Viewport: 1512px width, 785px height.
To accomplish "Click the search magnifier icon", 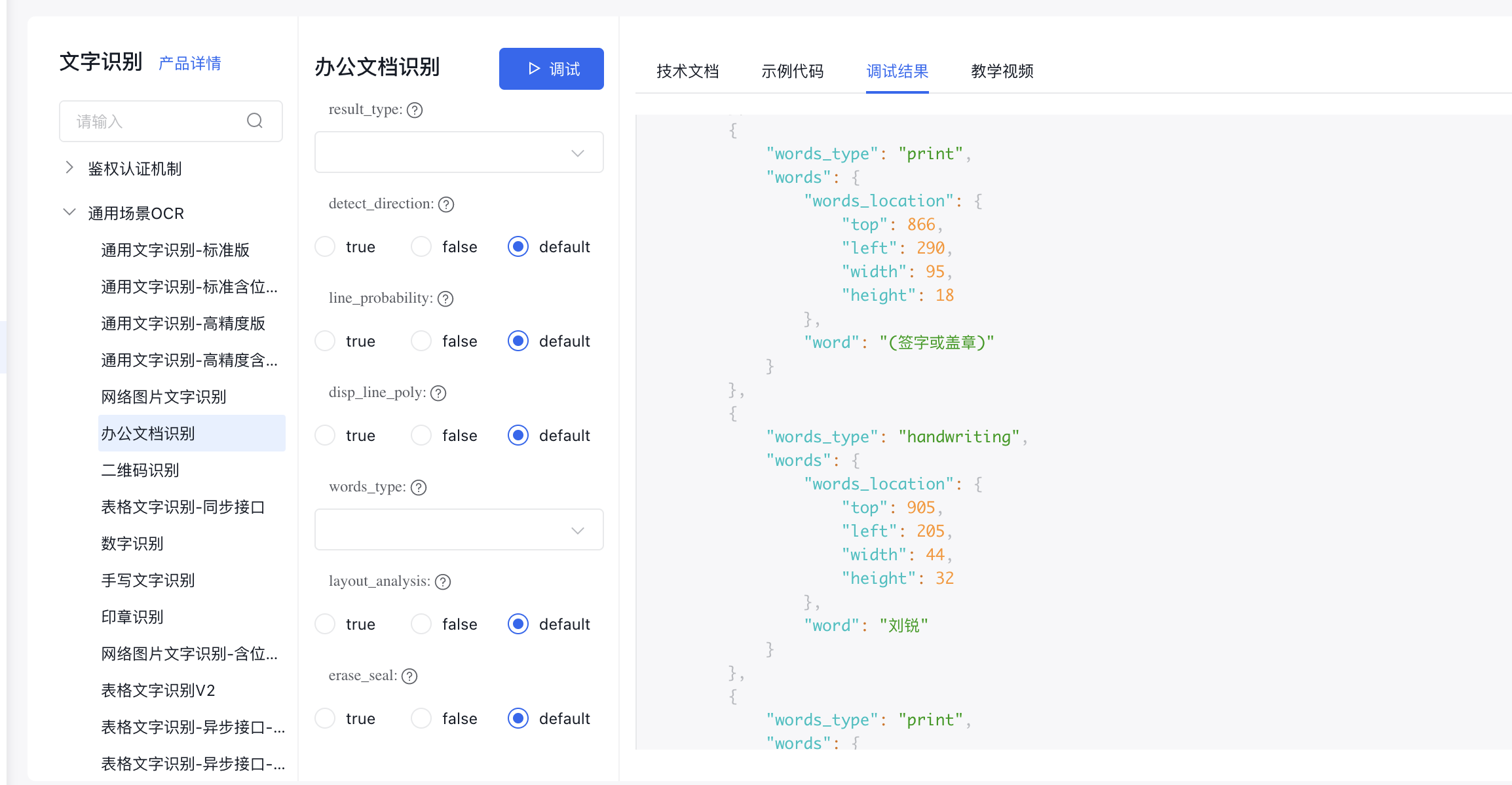I will click(255, 121).
